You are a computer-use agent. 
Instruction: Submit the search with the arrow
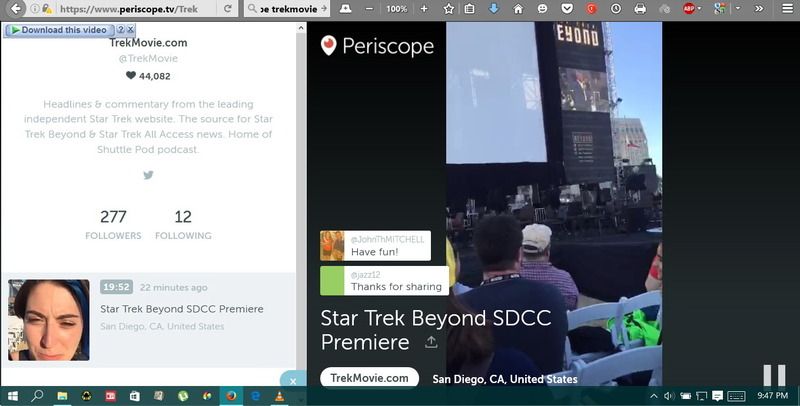click(324, 9)
